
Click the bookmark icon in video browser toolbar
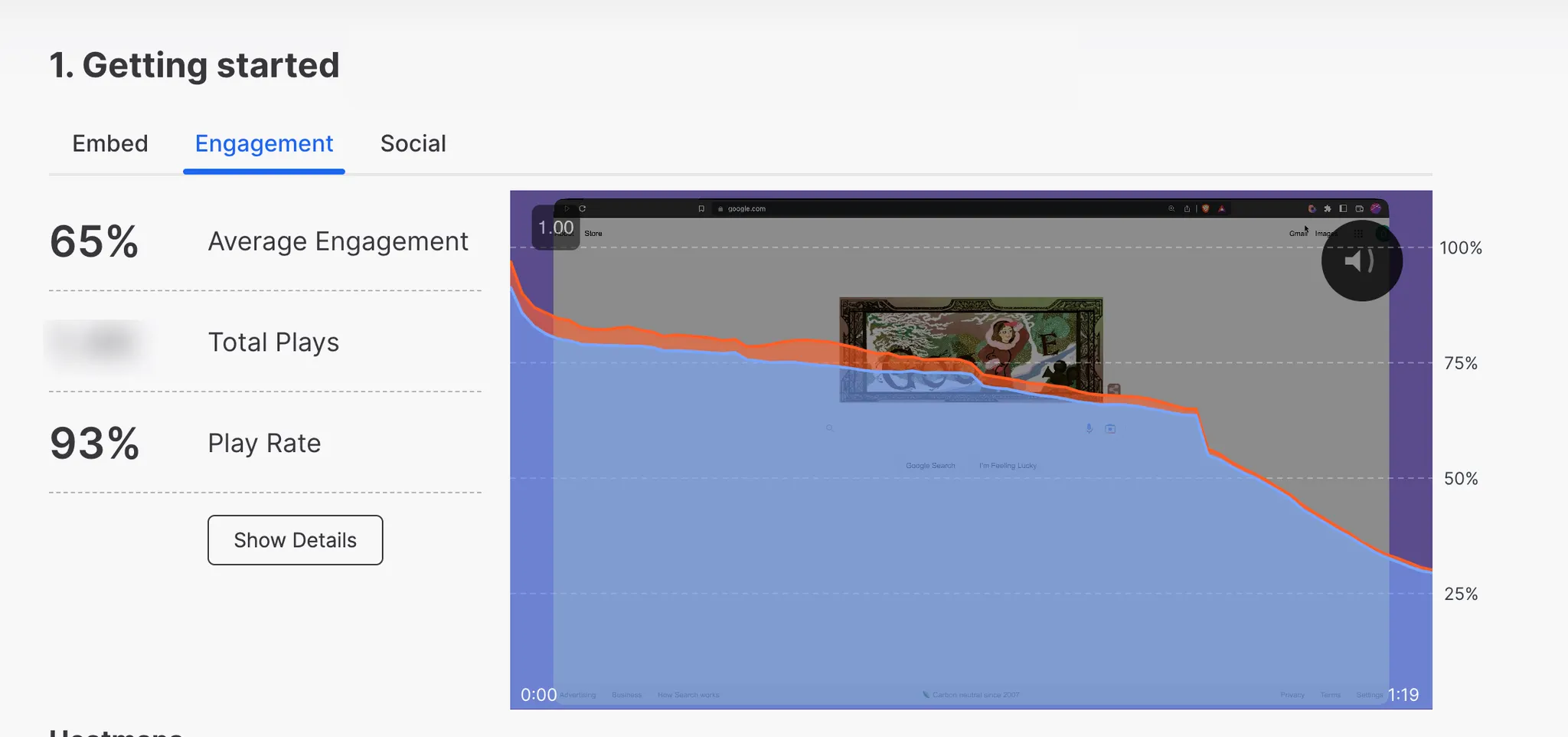(701, 208)
